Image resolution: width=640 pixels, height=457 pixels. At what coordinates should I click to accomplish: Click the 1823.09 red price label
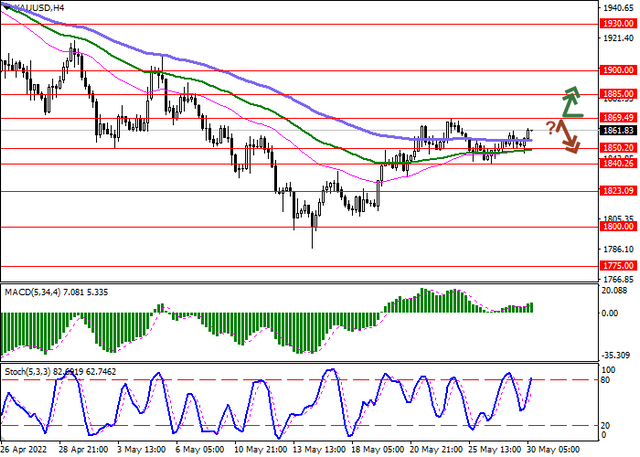(618, 191)
